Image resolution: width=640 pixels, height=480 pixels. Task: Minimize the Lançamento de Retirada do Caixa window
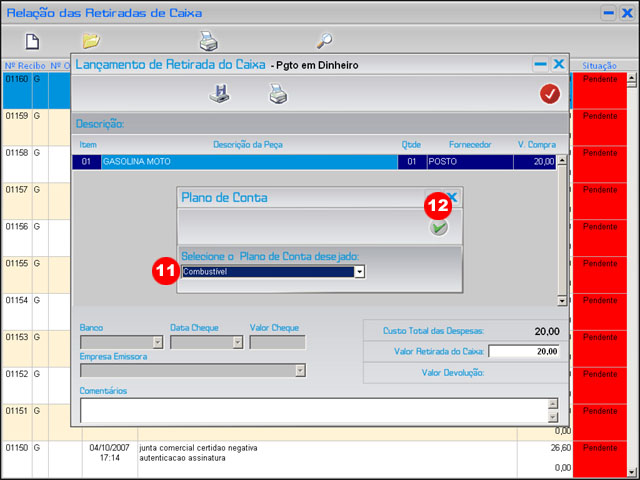pos(540,64)
